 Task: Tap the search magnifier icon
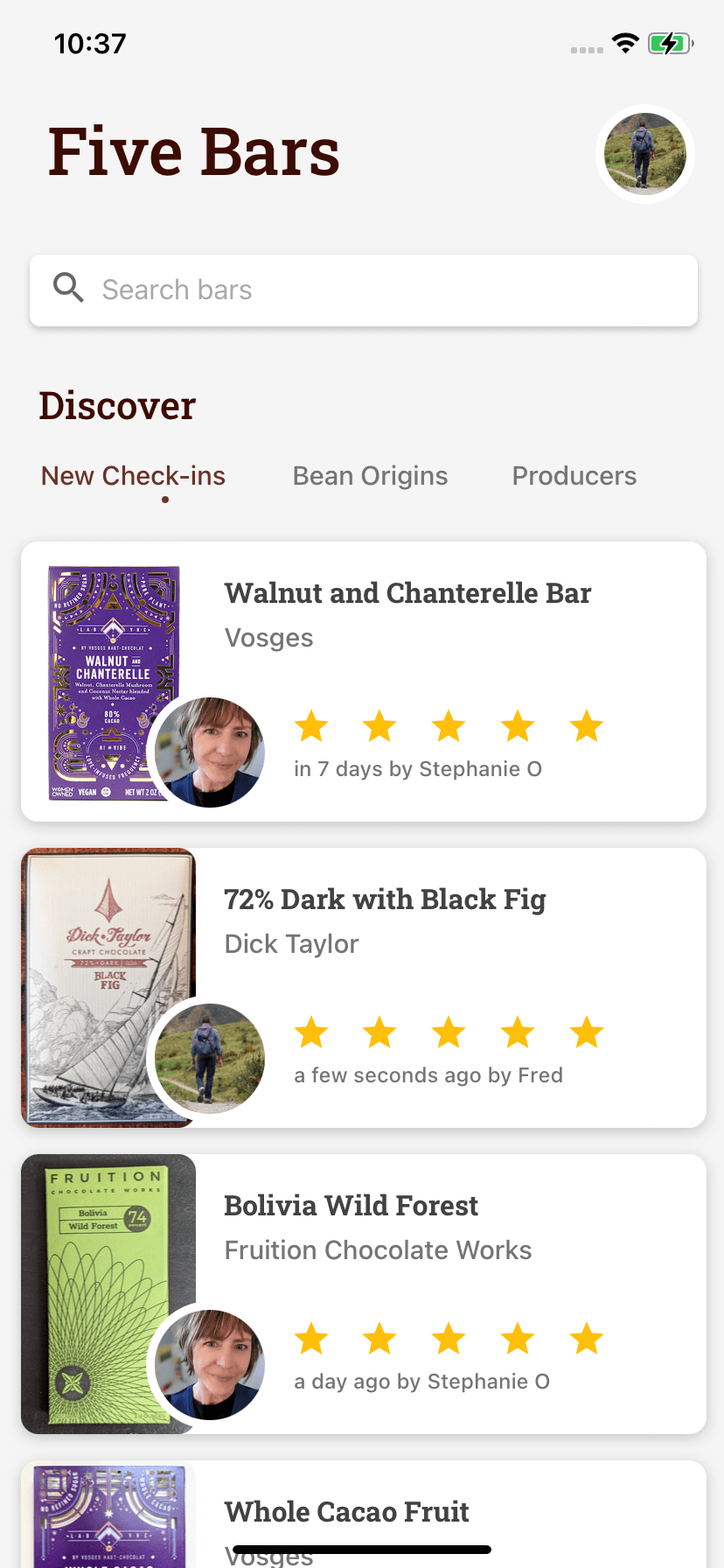tap(68, 288)
